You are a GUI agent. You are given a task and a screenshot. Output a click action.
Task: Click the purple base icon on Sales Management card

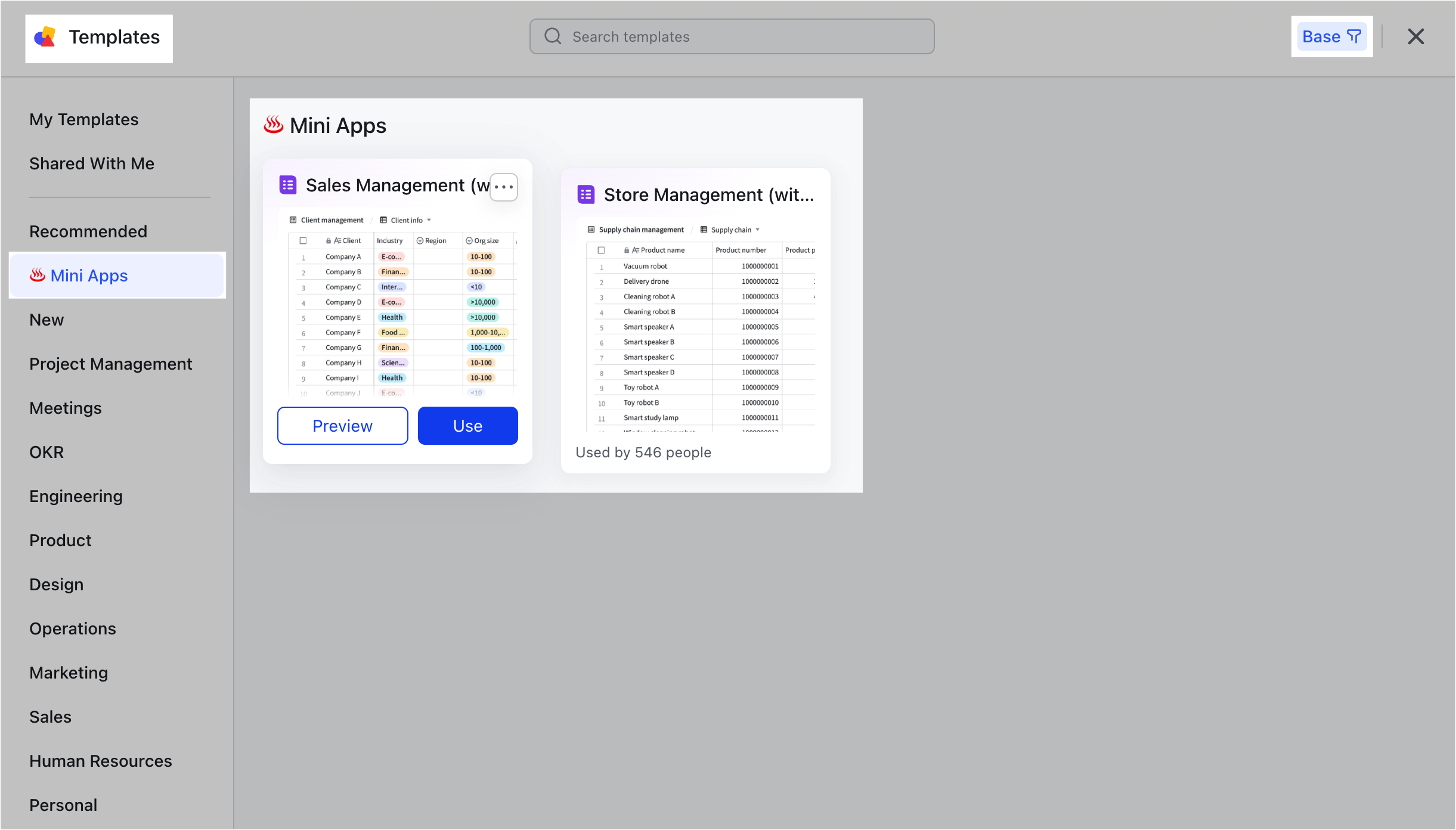[288, 185]
